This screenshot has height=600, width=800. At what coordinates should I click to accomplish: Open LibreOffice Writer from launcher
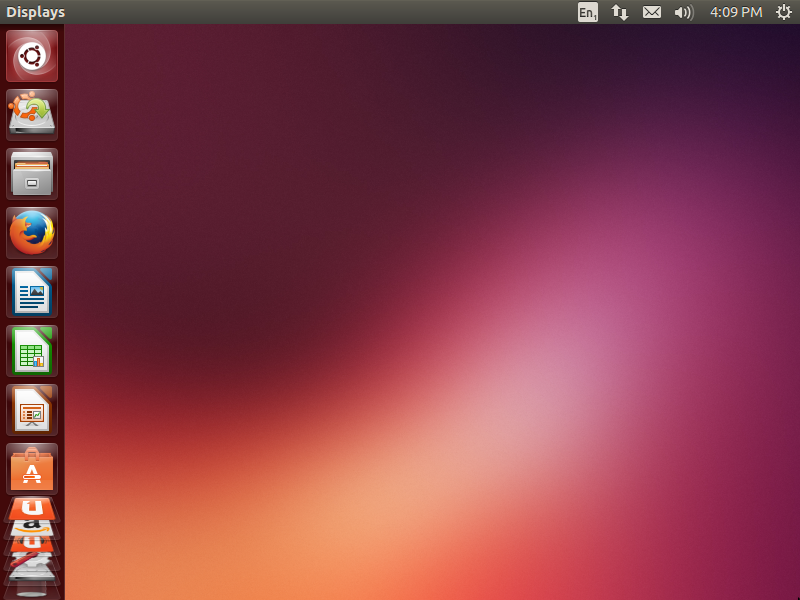pos(32,291)
